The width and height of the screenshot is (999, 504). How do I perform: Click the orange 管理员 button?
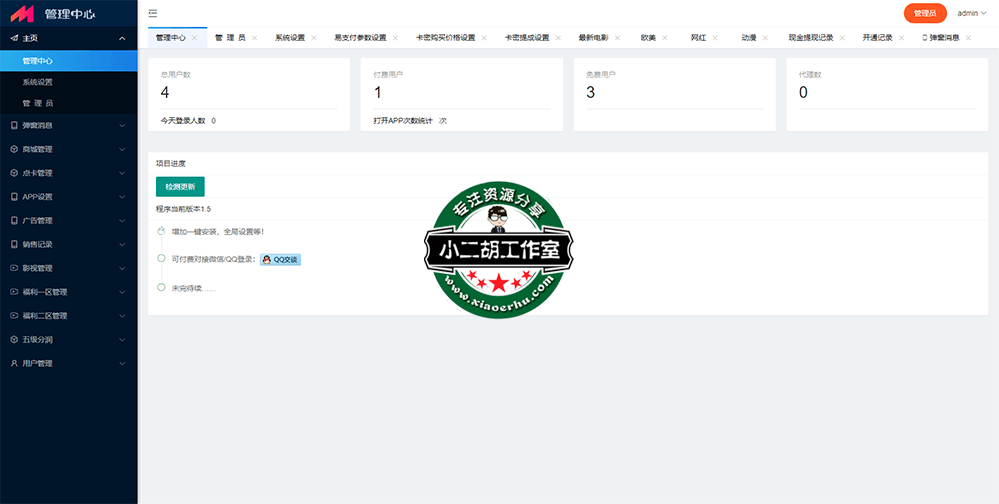click(x=925, y=13)
